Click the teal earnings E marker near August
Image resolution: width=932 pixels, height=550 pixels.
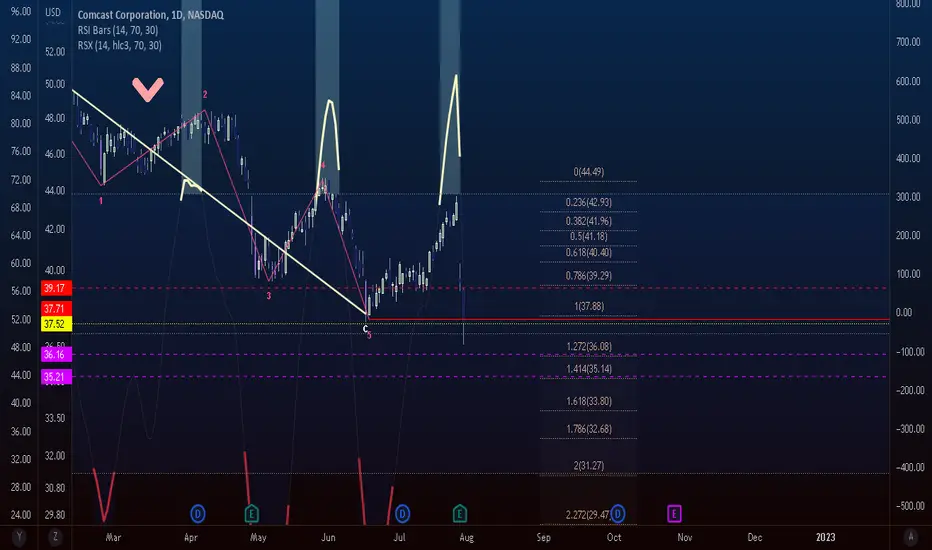[459, 513]
